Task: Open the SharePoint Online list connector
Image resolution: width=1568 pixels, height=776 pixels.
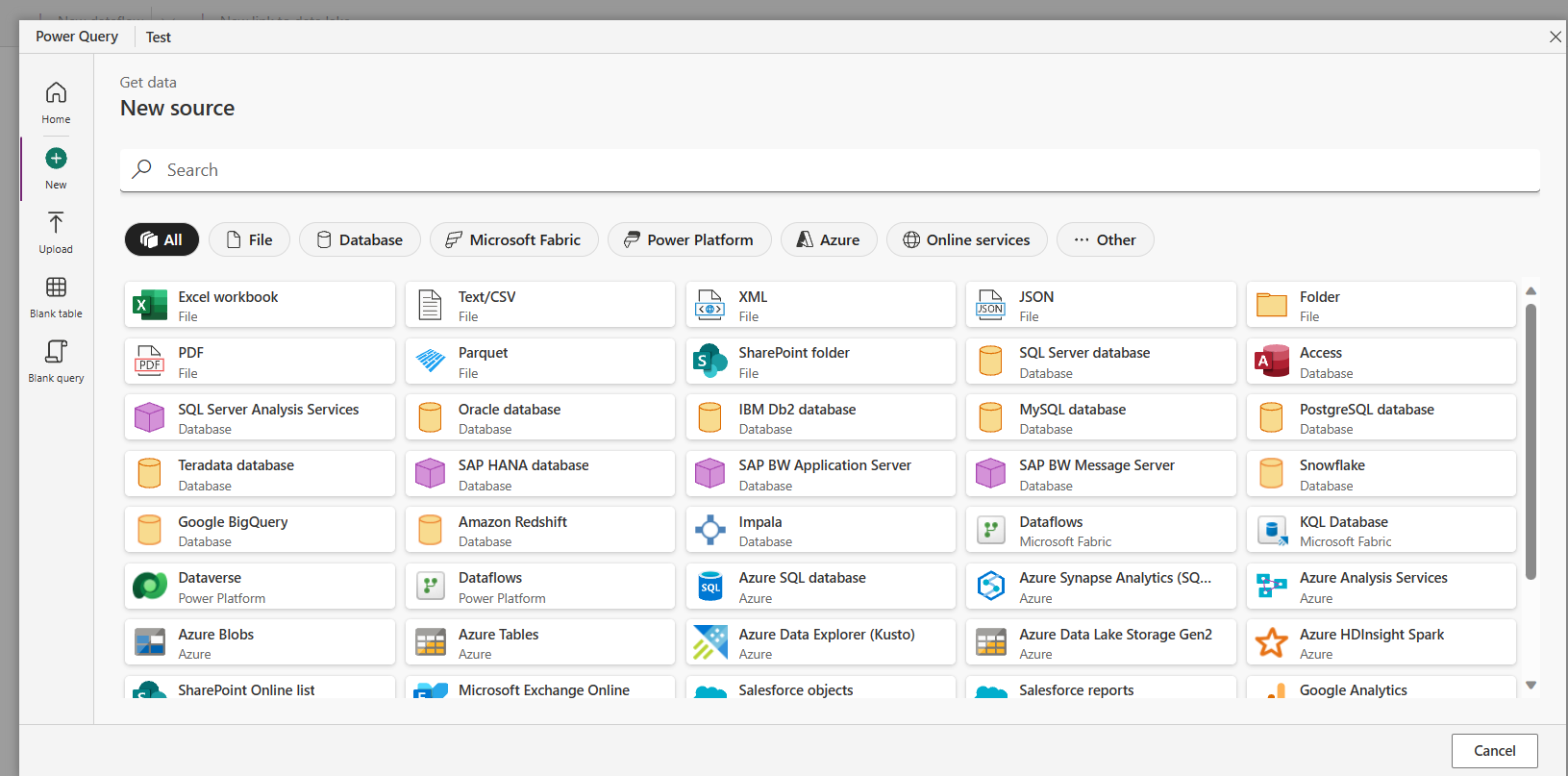Action: [260, 688]
